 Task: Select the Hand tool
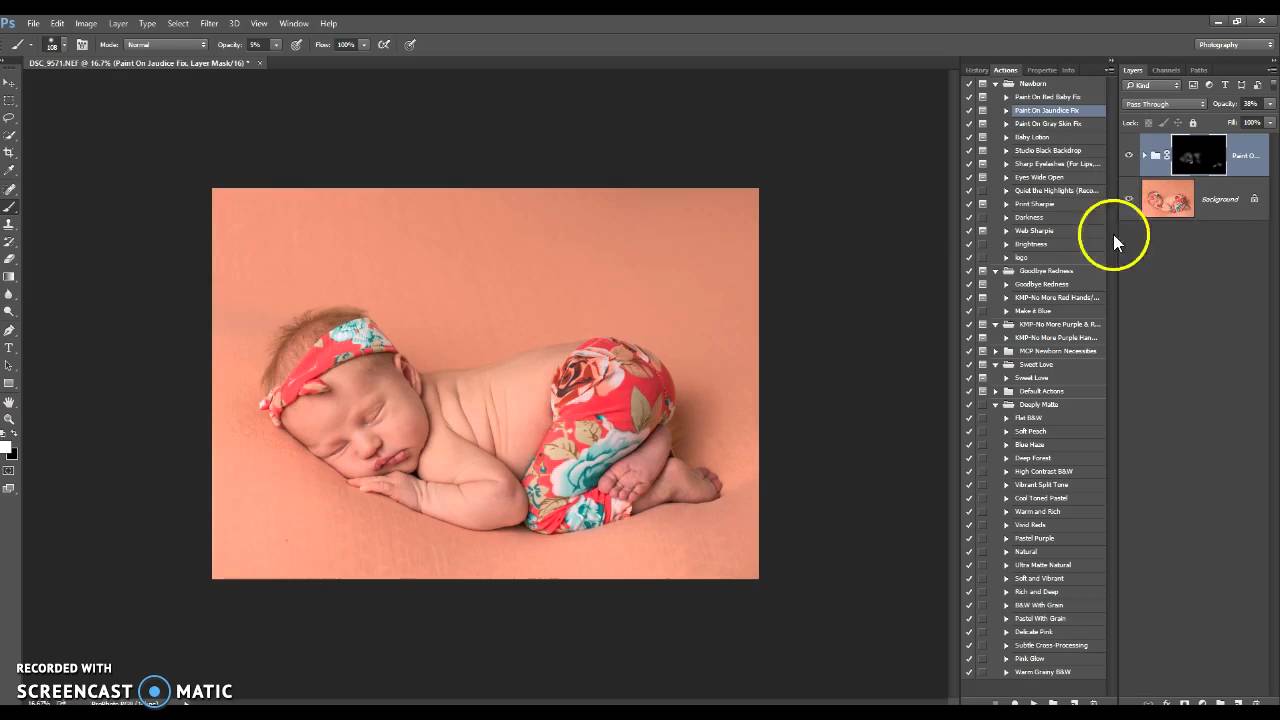click(9, 402)
